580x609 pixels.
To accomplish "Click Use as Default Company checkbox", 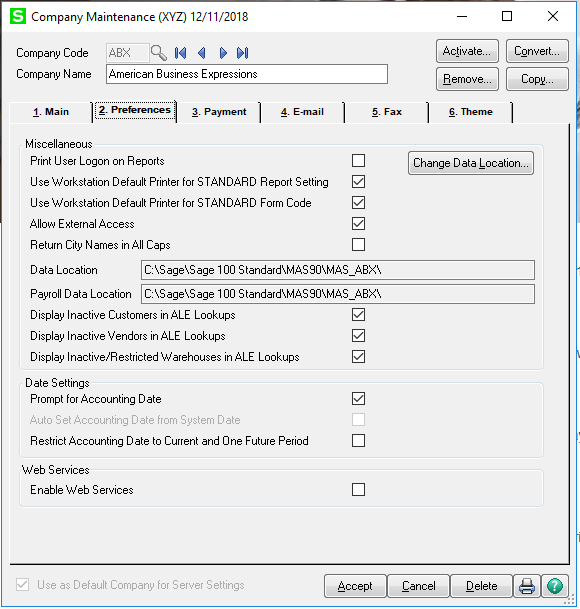I will pyautogui.click(x=23, y=585).
